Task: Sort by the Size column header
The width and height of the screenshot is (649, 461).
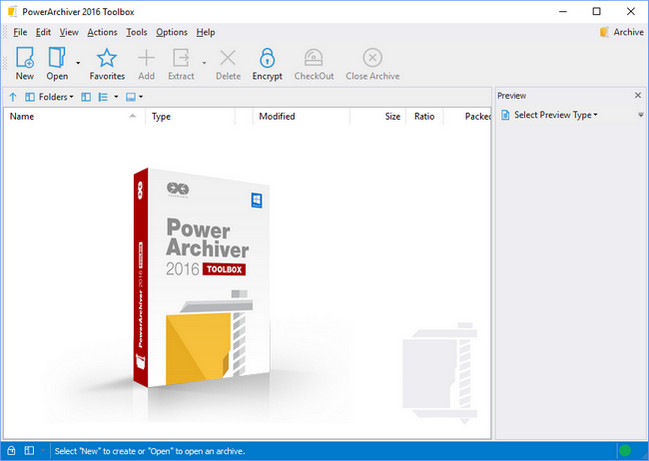Action: pos(378,117)
